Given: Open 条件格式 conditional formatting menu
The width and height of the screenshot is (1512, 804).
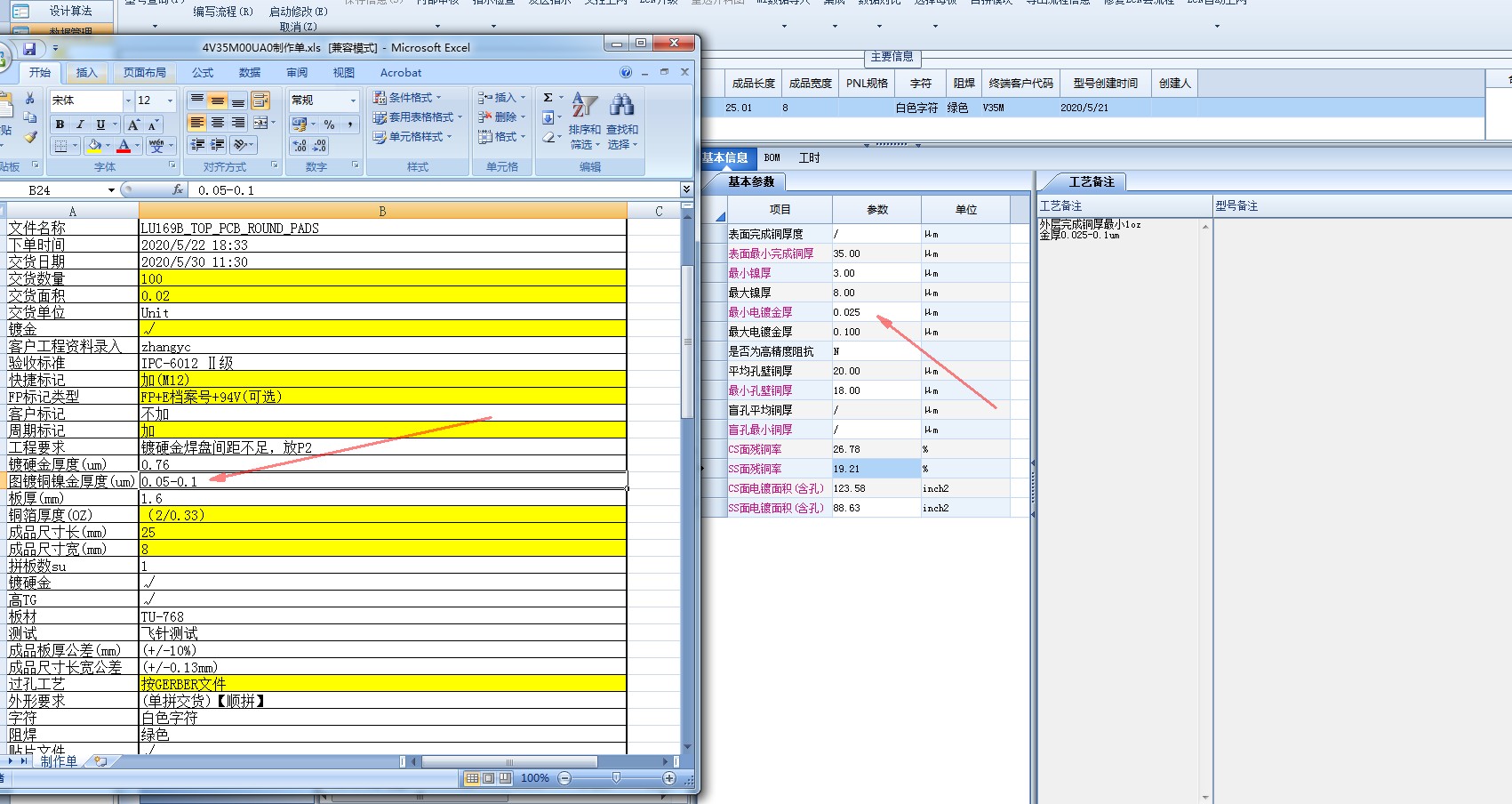Looking at the screenshot, I should click(x=407, y=97).
